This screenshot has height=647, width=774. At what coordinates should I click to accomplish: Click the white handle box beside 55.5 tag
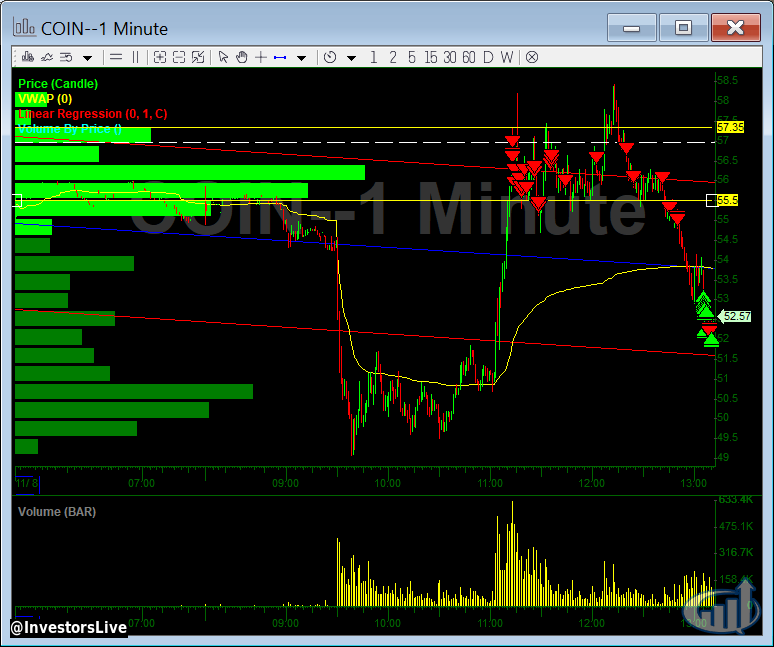(712, 200)
